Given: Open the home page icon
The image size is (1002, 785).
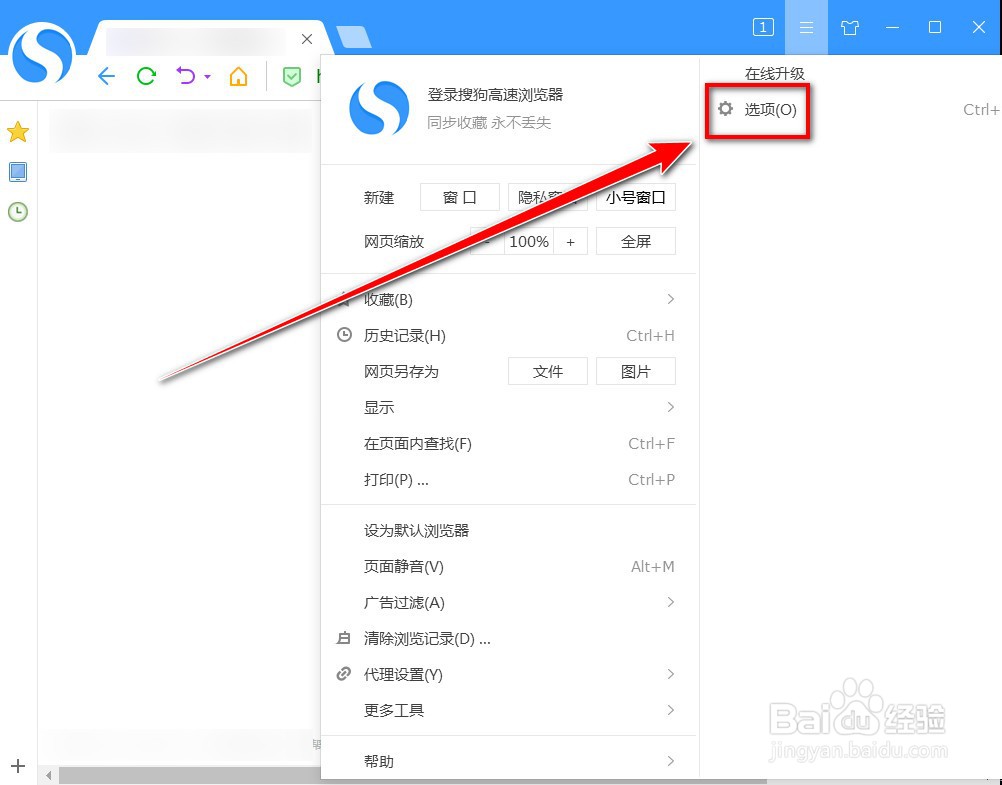Looking at the screenshot, I should 238,76.
